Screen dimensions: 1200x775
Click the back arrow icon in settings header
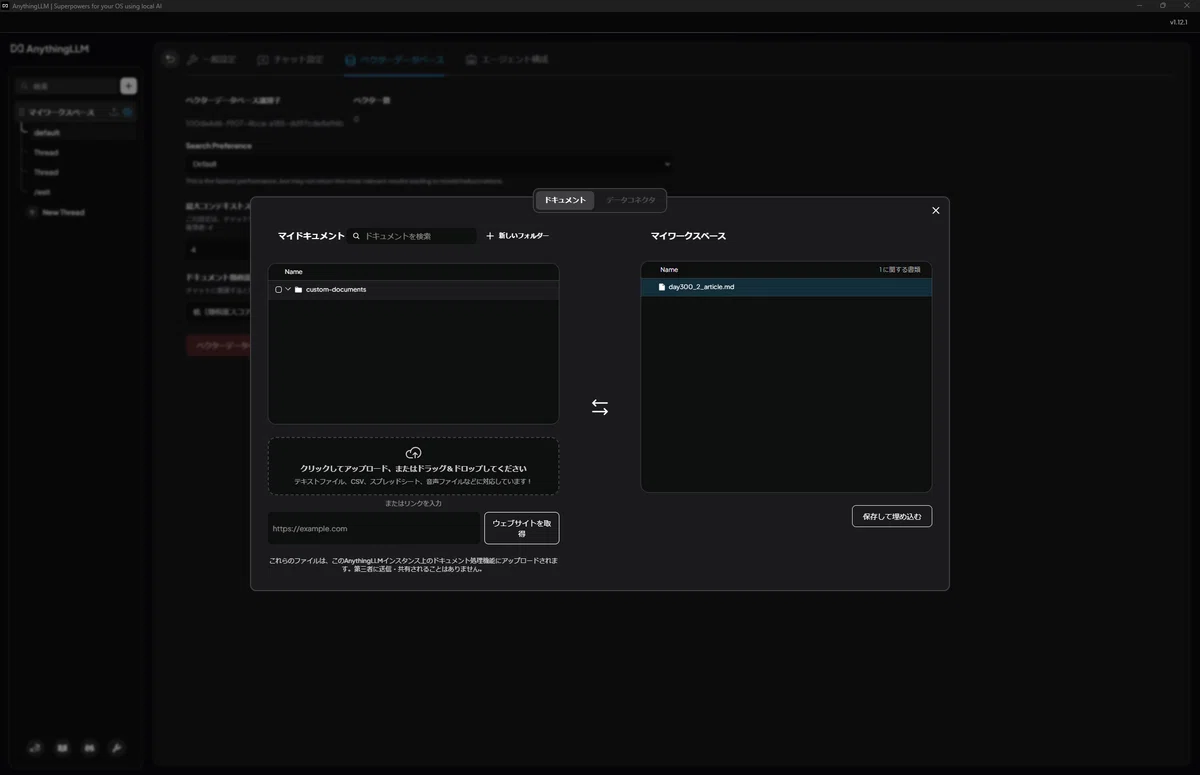point(170,60)
